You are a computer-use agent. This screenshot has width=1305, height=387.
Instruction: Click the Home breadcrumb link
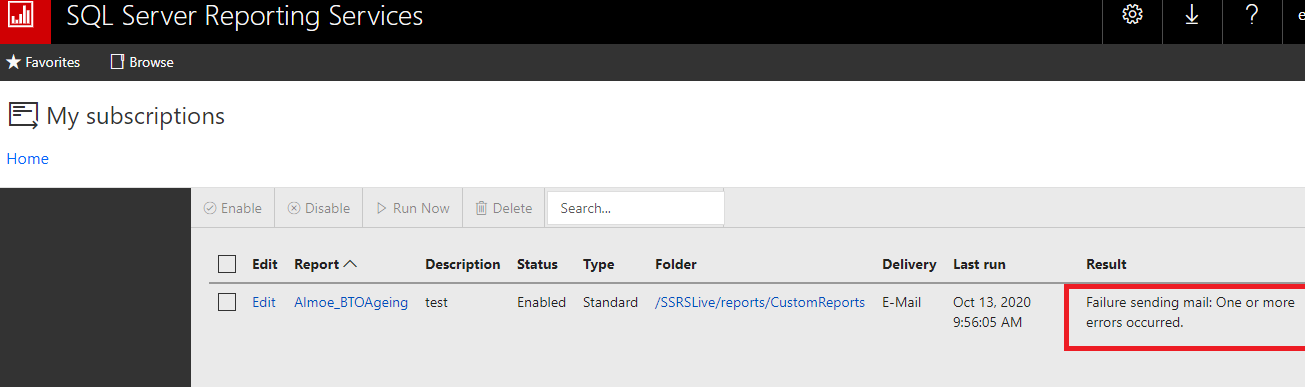pos(27,158)
